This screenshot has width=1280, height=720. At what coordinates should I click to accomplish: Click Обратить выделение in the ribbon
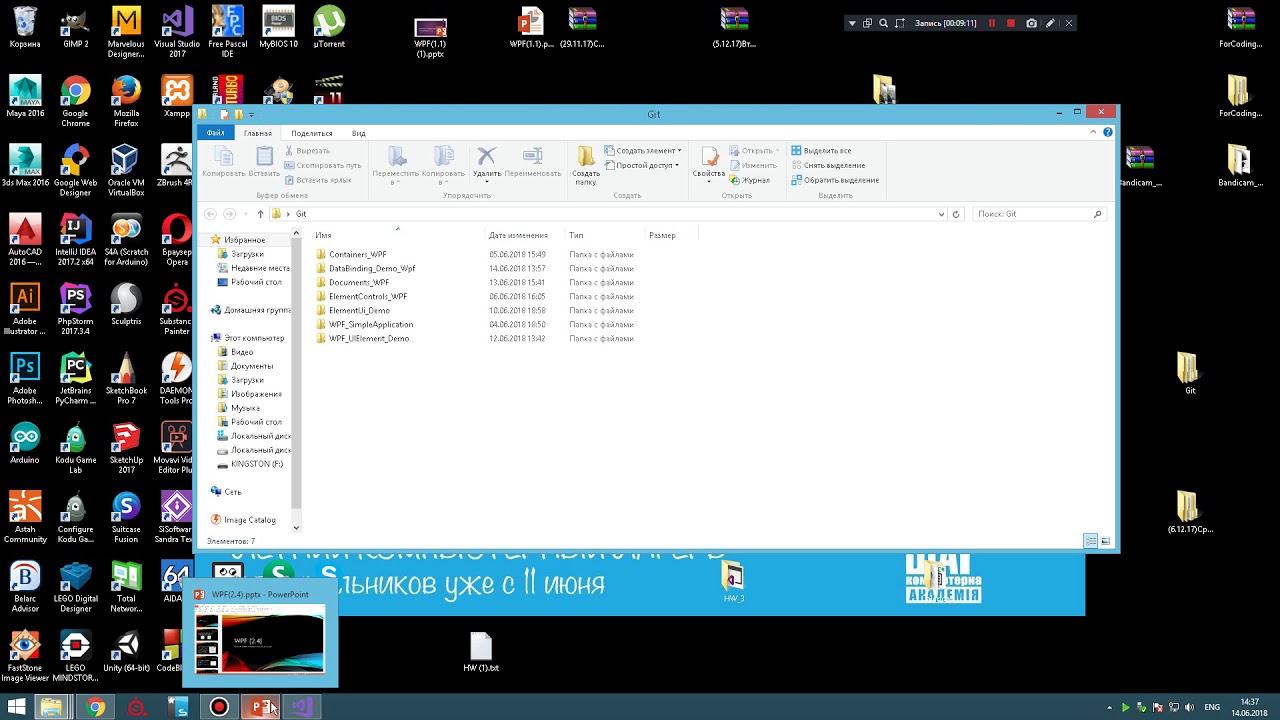[835, 180]
